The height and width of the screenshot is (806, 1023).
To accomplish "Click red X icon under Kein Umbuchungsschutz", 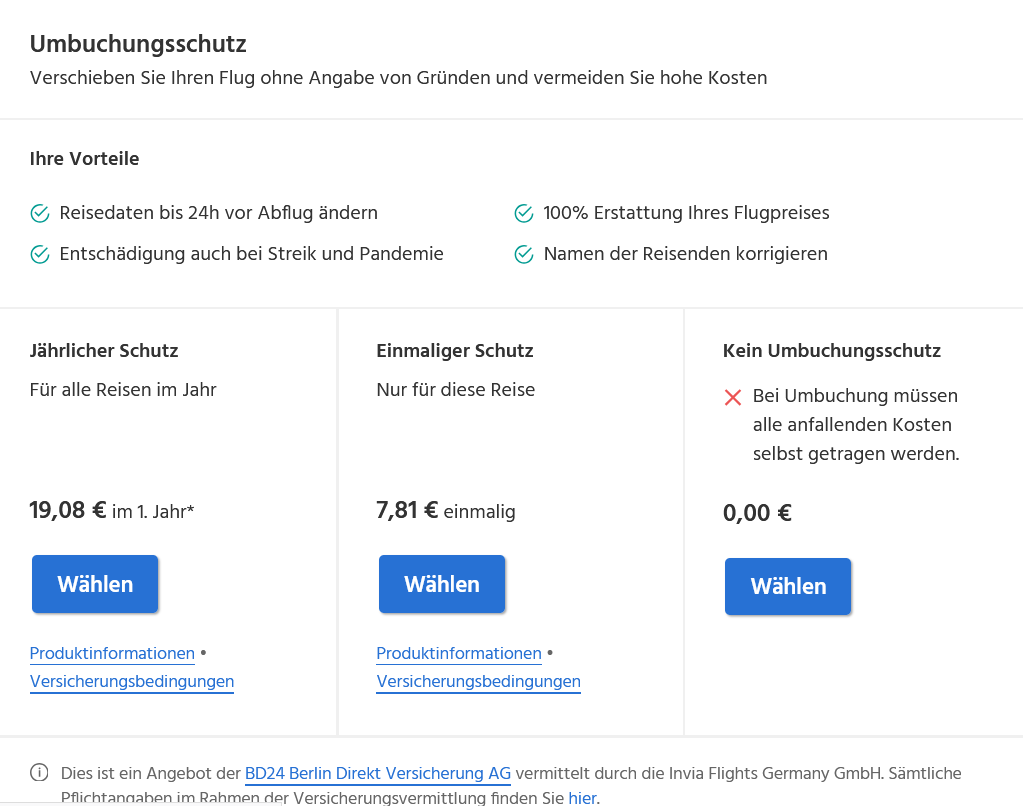I will [733, 397].
